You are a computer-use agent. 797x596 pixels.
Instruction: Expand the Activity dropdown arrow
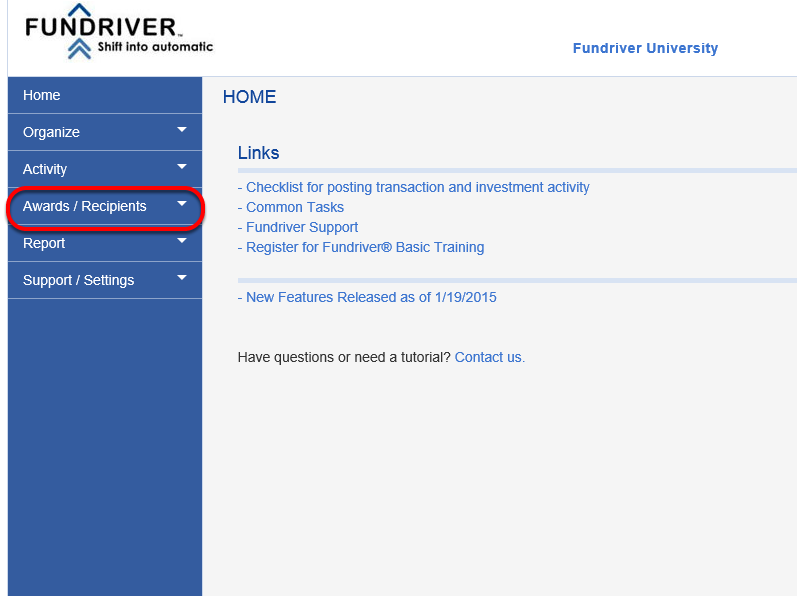181,167
